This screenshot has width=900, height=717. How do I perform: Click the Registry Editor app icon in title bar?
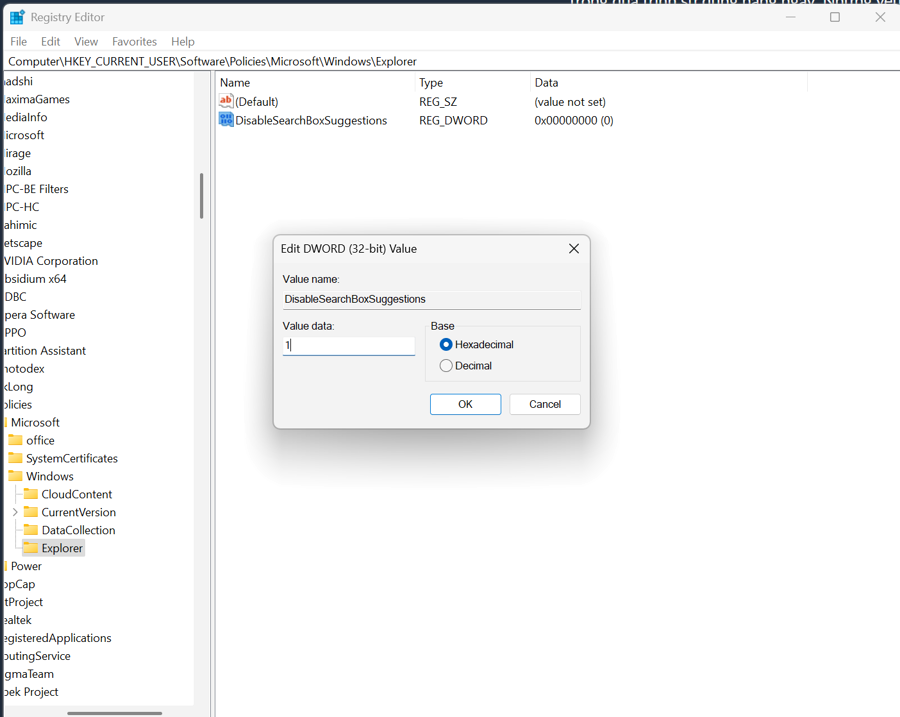17,17
